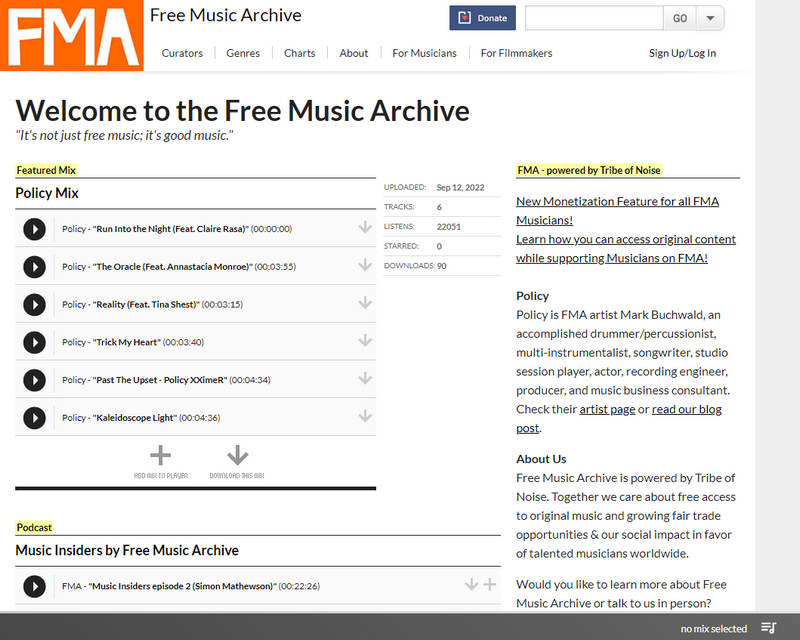Click the FMA orange logo

[x=72, y=36]
